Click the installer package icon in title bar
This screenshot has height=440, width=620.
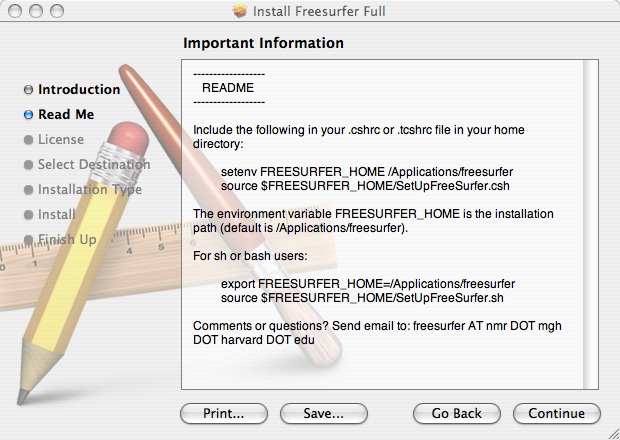click(239, 11)
